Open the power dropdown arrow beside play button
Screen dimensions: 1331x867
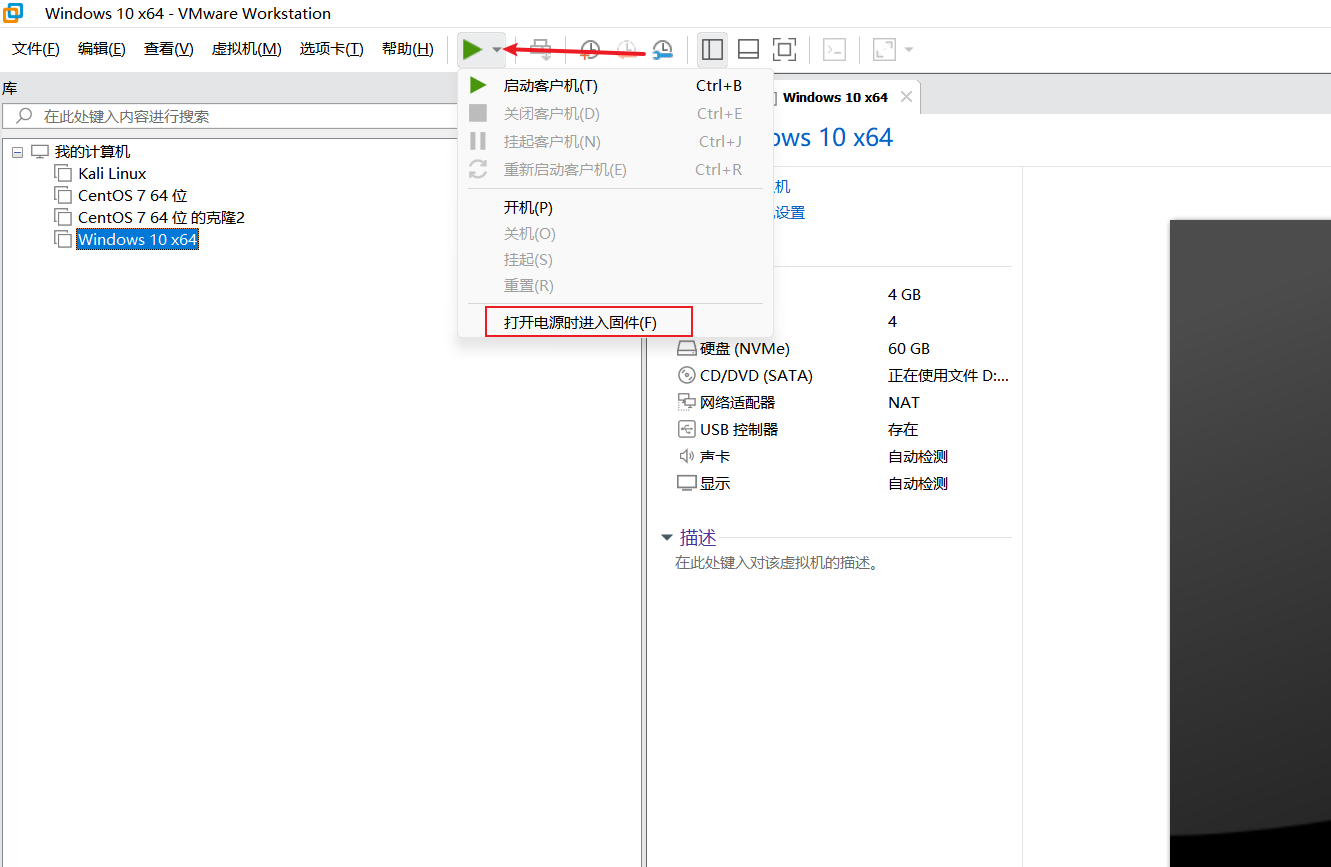pyautogui.click(x=497, y=49)
